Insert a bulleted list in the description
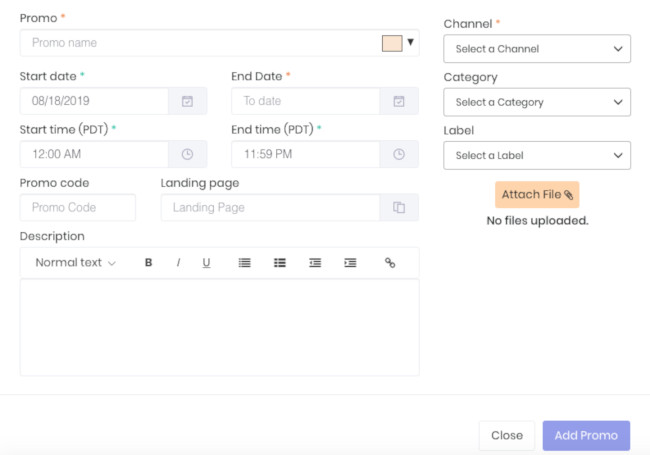This screenshot has height=455, width=650. click(280, 263)
